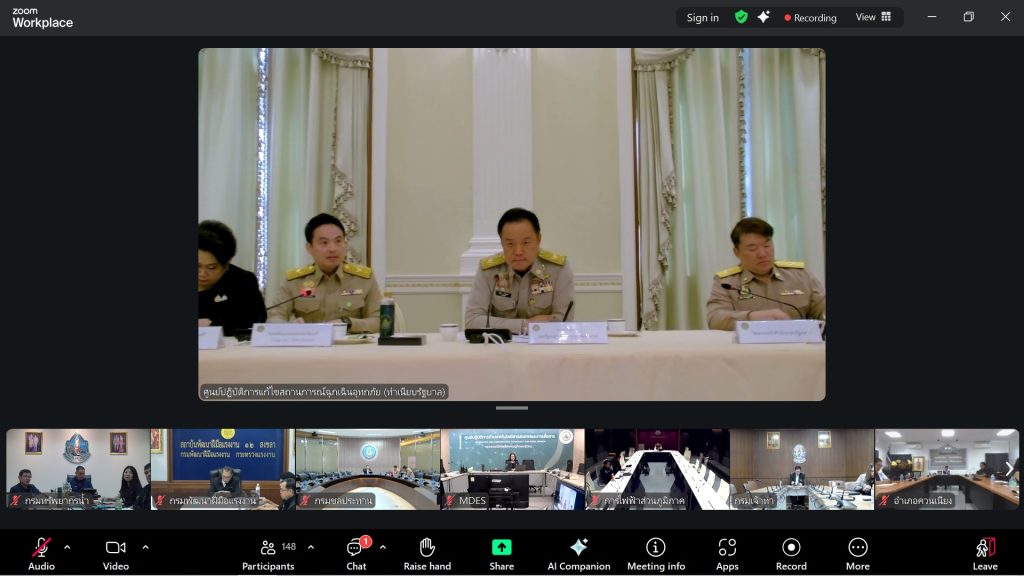Expand audio options arrow next to Audio
This screenshot has height=576, width=1024.
(x=67, y=547)
